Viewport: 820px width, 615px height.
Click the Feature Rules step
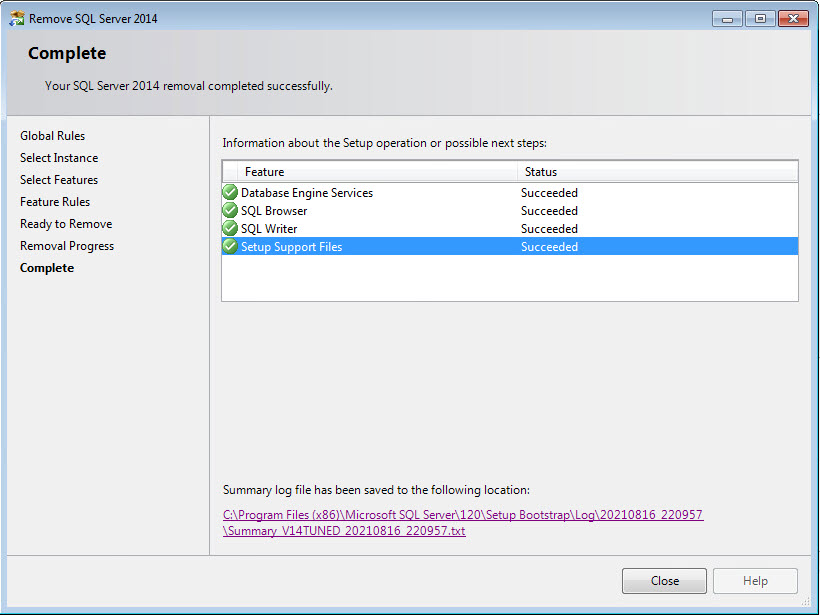click(x=55, y=202)
